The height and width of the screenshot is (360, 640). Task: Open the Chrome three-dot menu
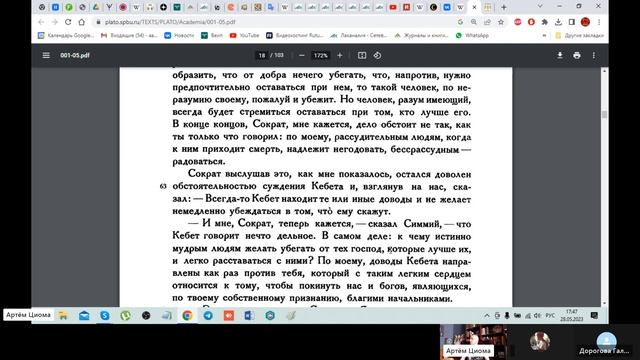pos(599,22)
